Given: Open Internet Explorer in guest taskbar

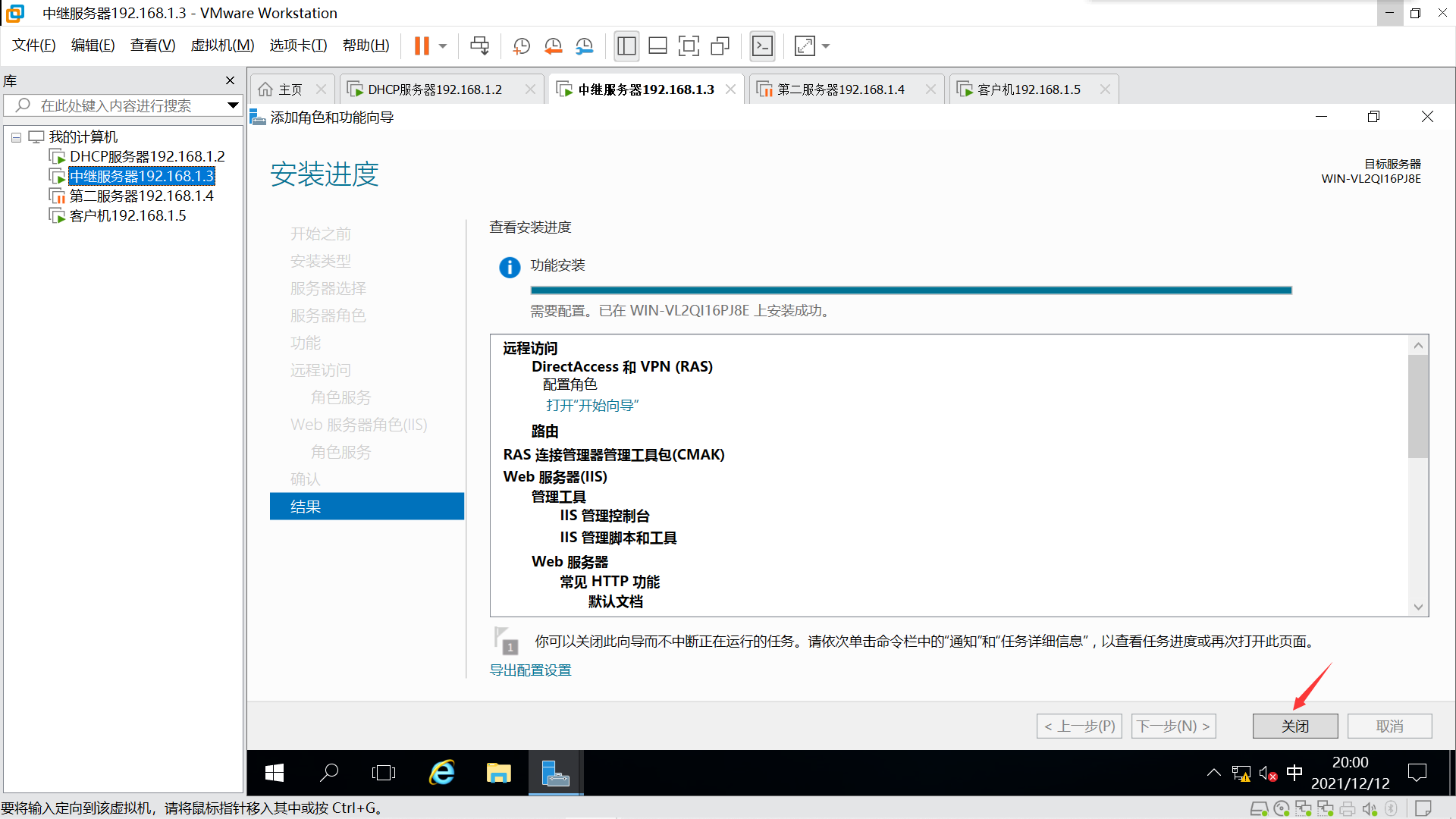Looking at the screenshot, I should tap(442, 773).
